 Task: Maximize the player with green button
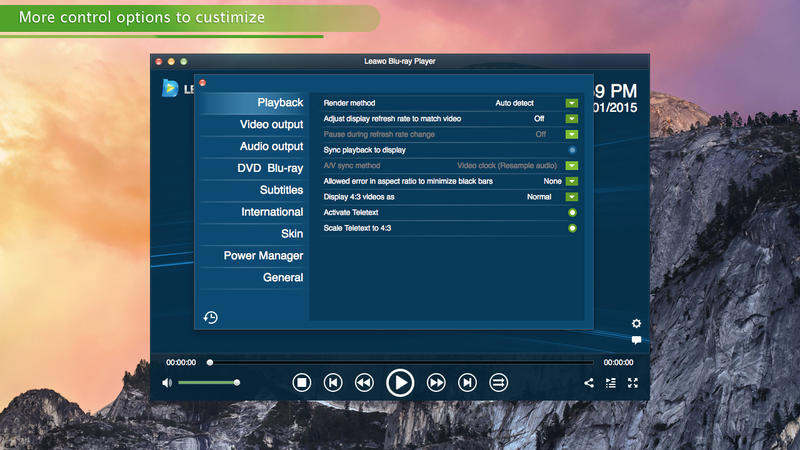click(184, 62)
